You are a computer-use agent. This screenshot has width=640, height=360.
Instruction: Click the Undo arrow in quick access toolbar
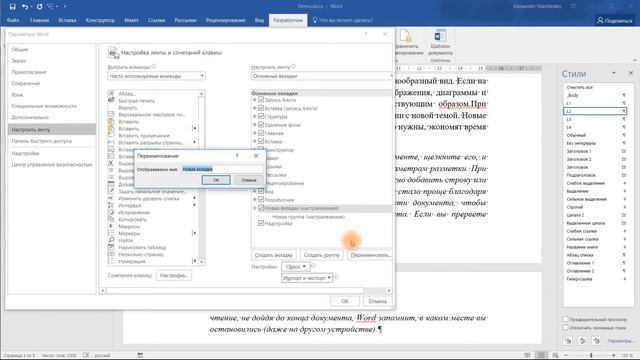pyautogui.click(x=25, y=7)
